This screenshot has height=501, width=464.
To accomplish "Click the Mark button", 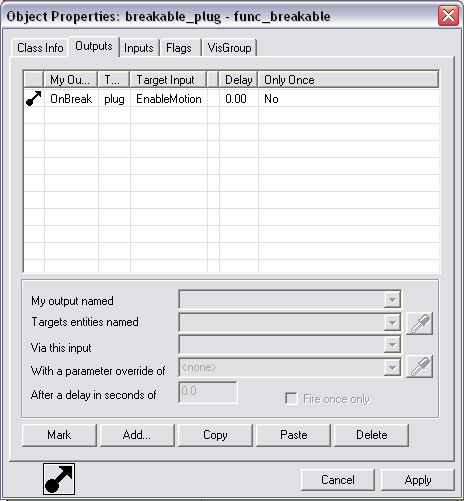I will tap(59, 435).
